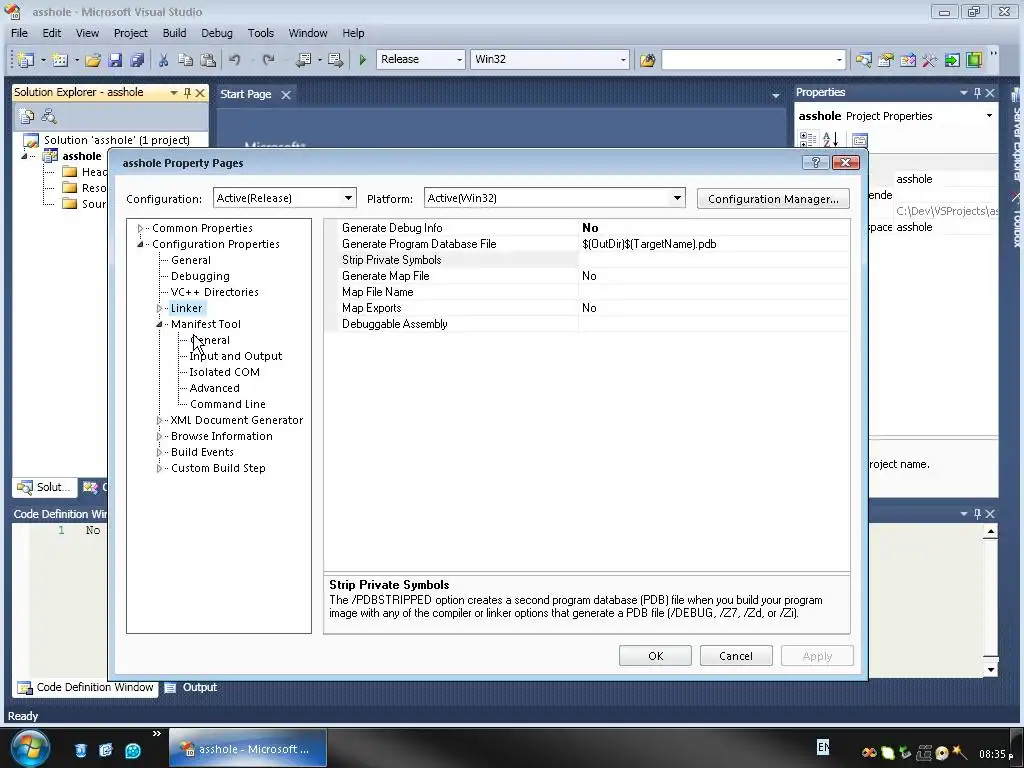The image size is (1024, 768).
Task: Expand the Linker tree node
Action: tap(159, 308)
